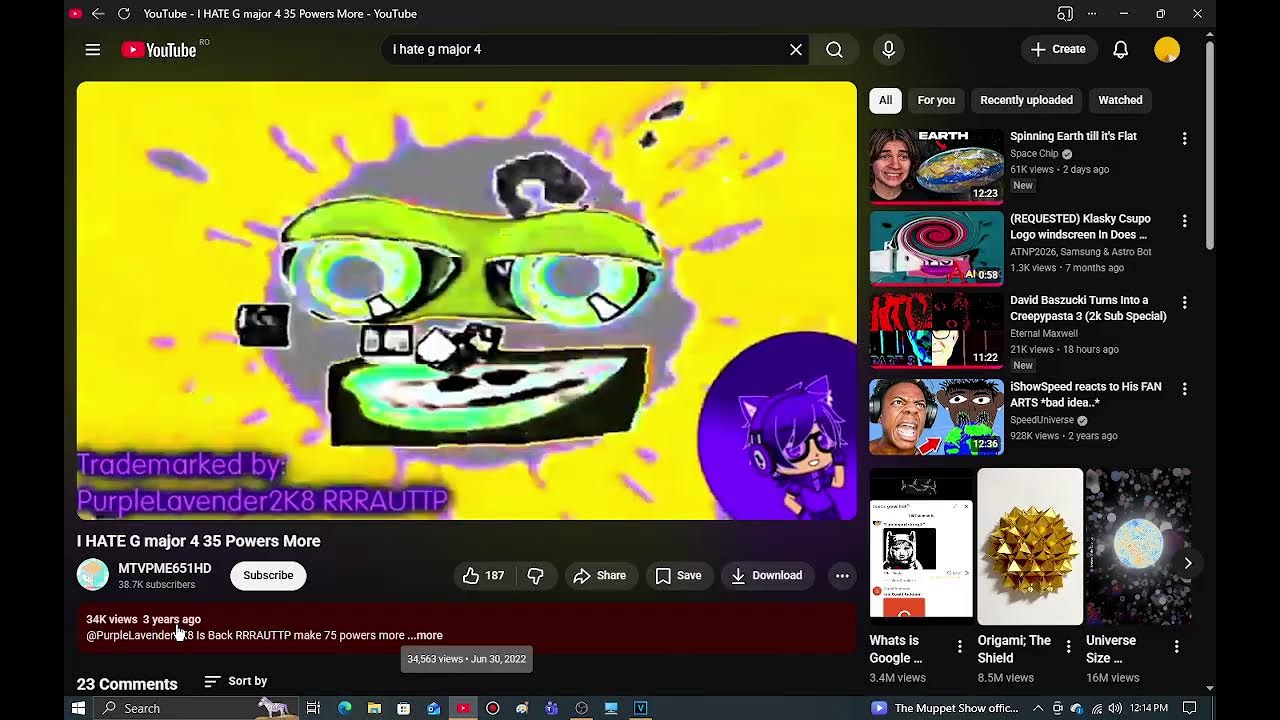1280x720 pixels.
Task: Dislike the video with thumbs down
Action: (x=536, y=575)
